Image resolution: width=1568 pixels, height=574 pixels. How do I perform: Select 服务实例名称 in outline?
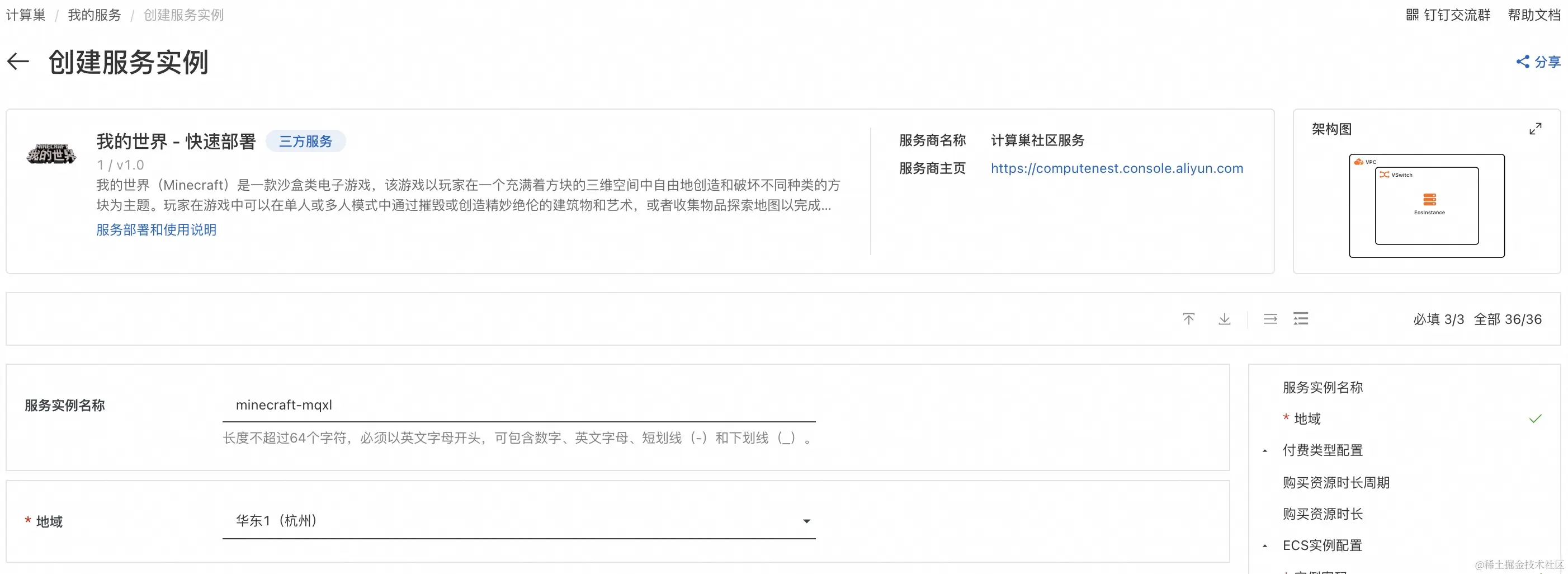click(1322, 387)
